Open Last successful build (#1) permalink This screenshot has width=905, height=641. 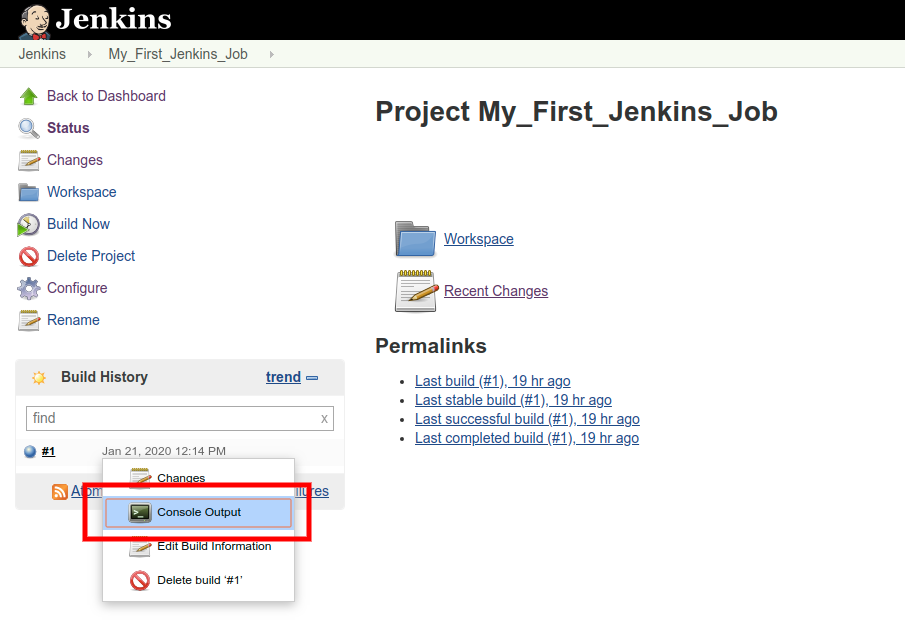[527, 419]
